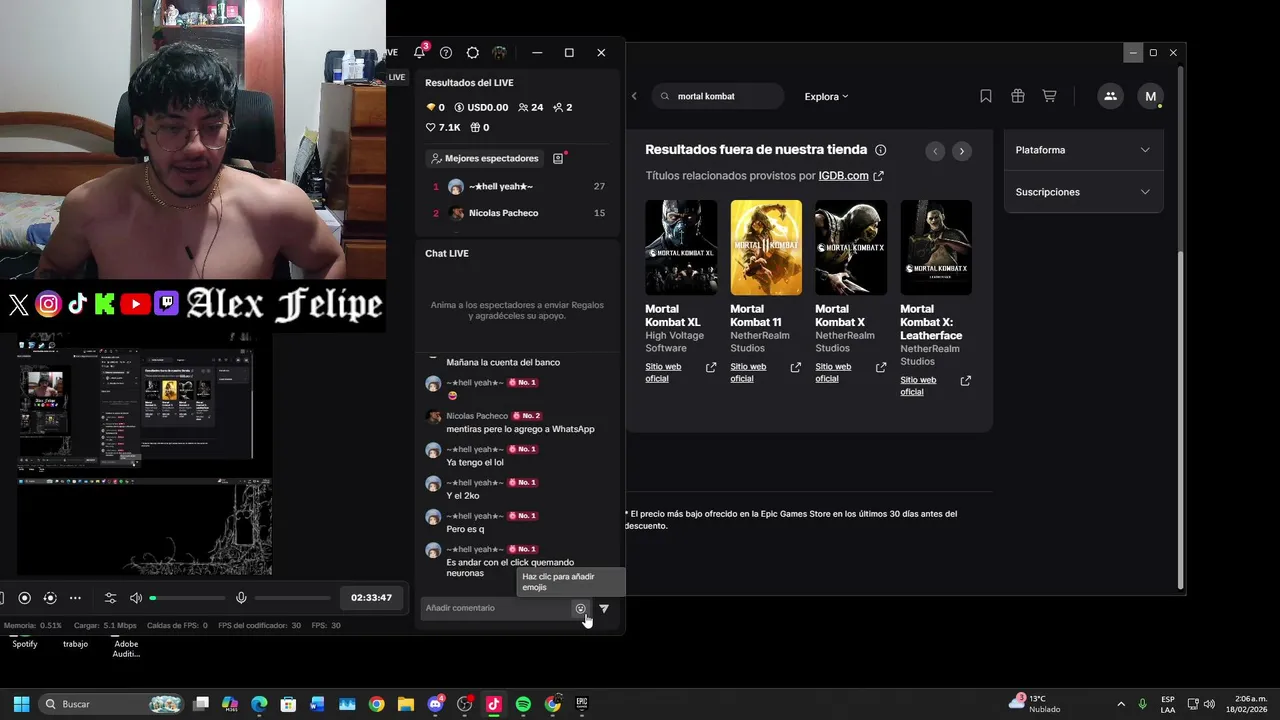Click chat message 'Y el 2ko'

point(463,496)
